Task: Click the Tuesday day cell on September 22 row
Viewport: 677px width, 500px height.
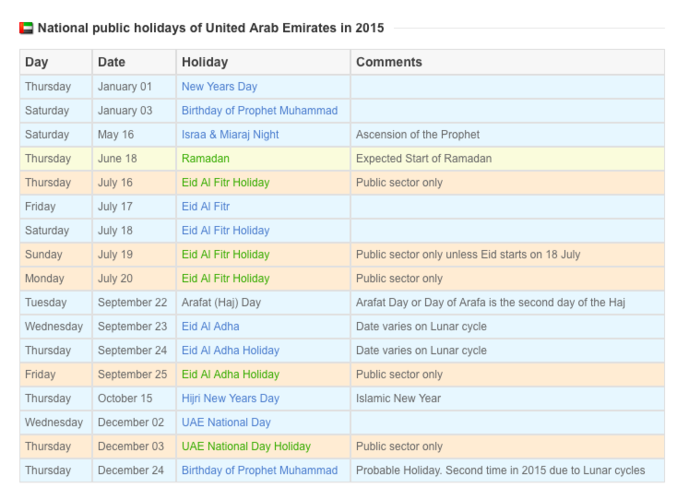Action: tap(56, 302)
